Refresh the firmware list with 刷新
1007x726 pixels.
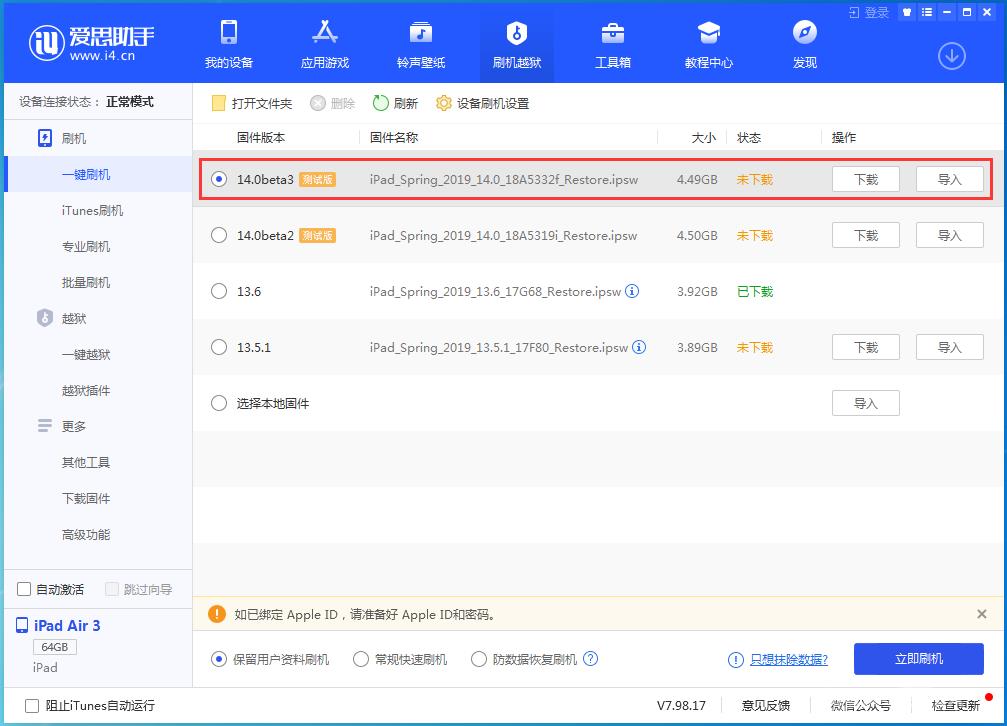point(394,102)
